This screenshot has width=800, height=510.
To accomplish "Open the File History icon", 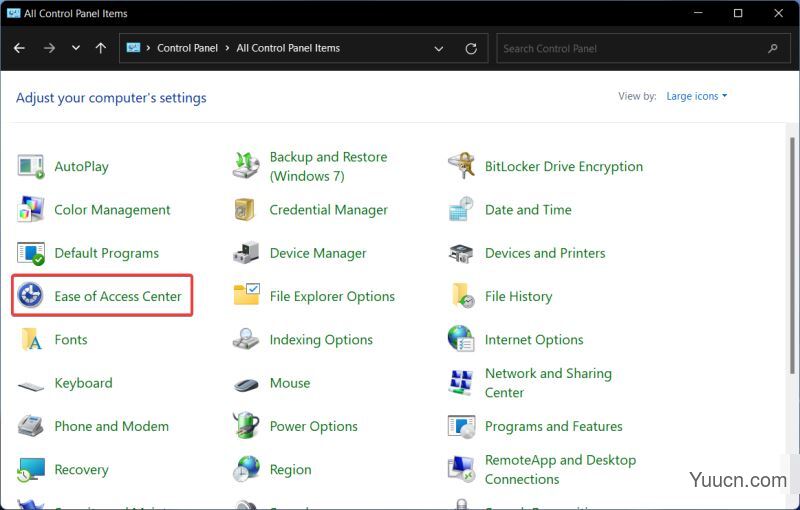I will tap(463, 296).
